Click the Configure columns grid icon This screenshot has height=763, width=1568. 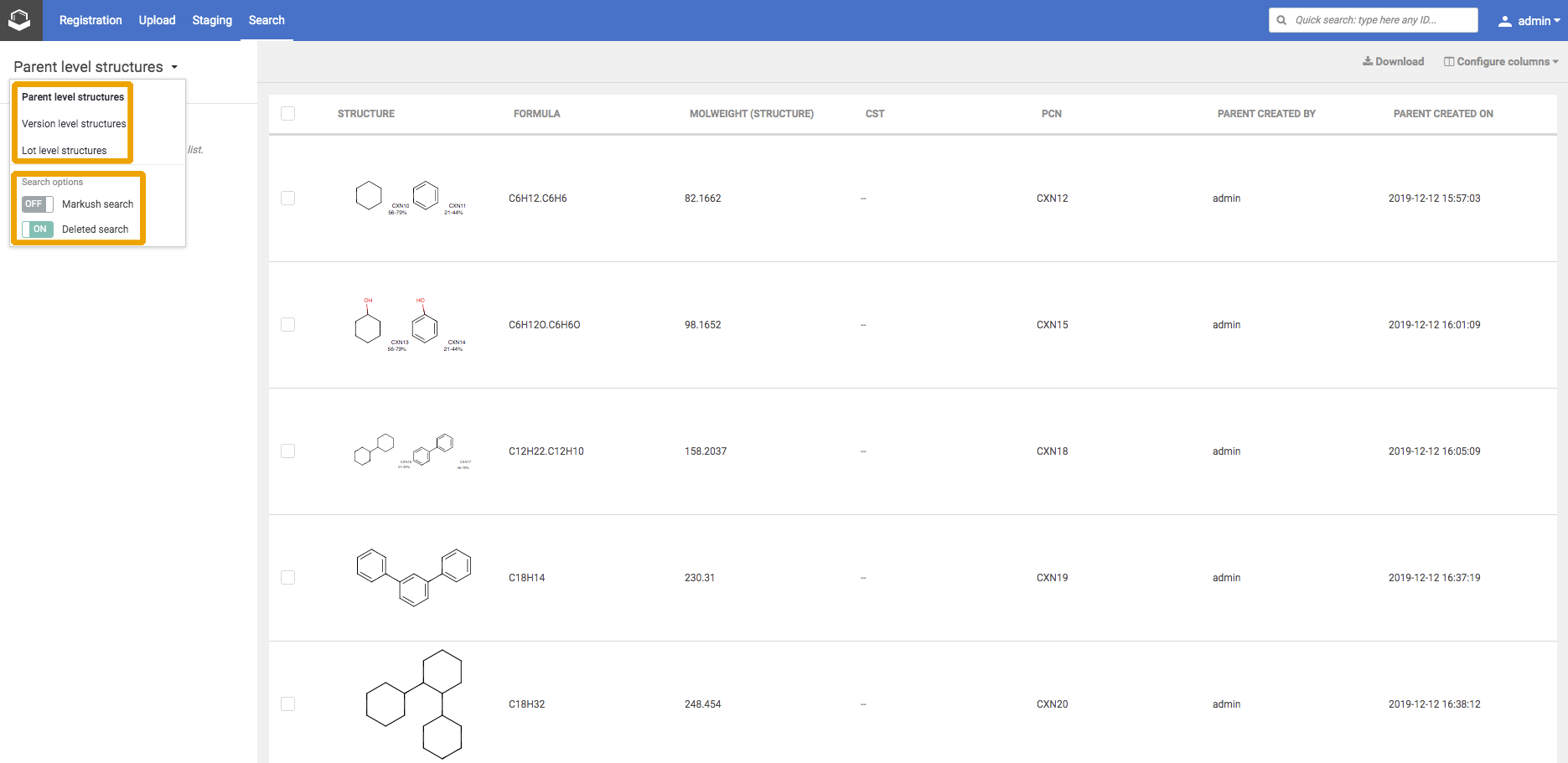tap(1447, 61)
